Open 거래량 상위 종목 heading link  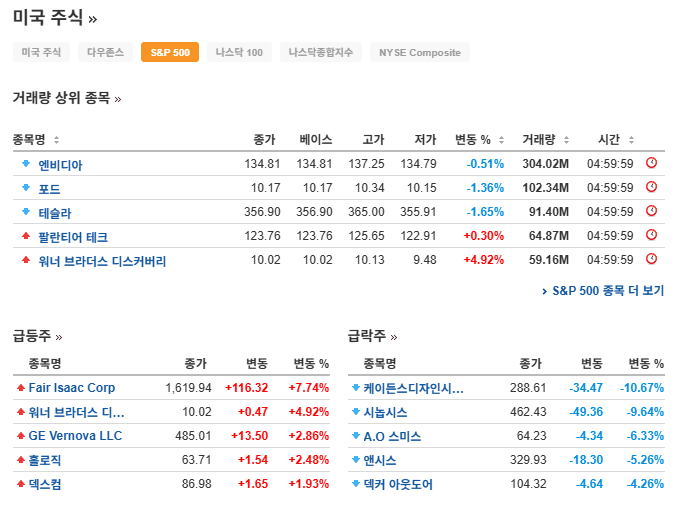click(x=67, y=98)
